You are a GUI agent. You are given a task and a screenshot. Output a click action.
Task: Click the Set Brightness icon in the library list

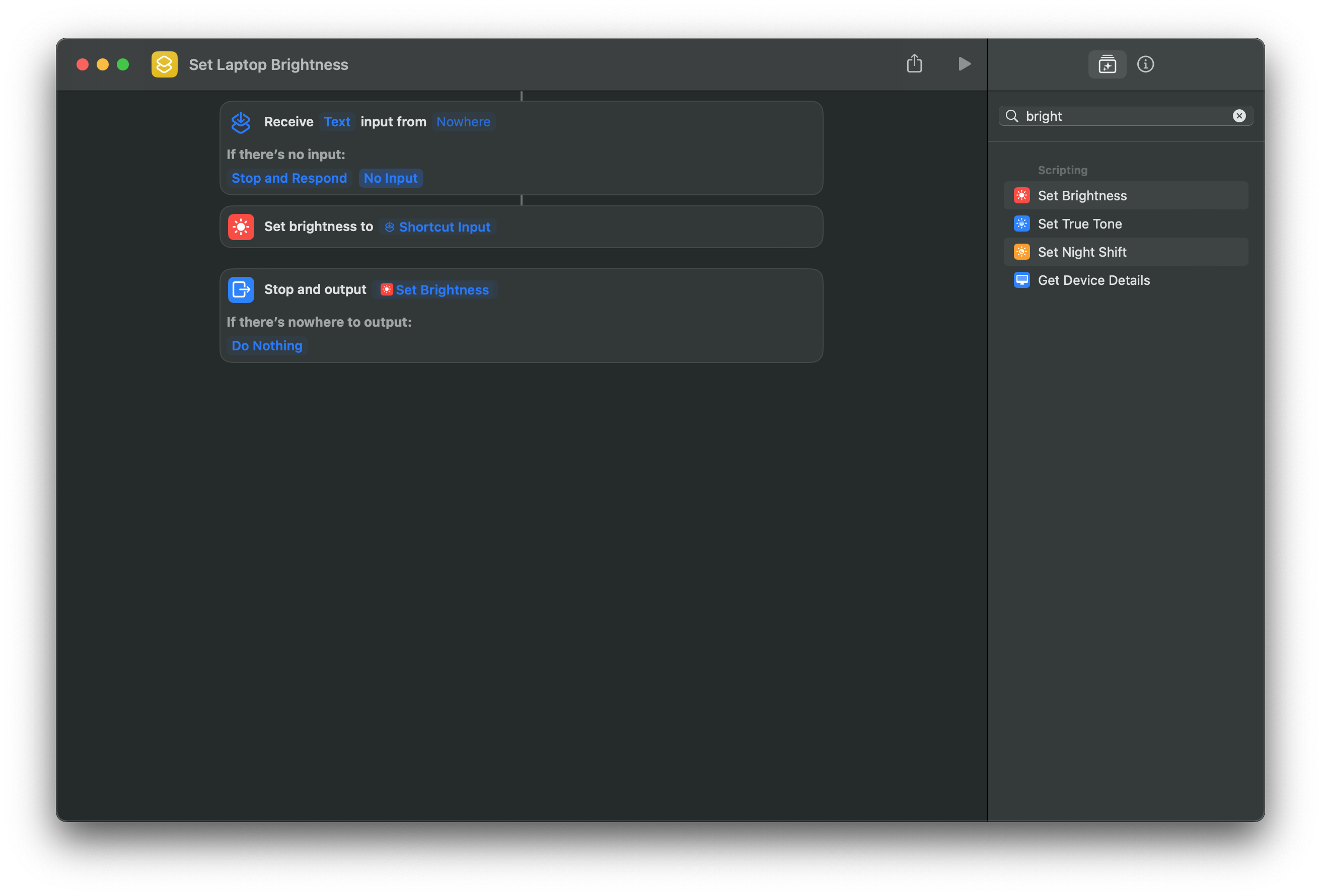(1021, 196)
